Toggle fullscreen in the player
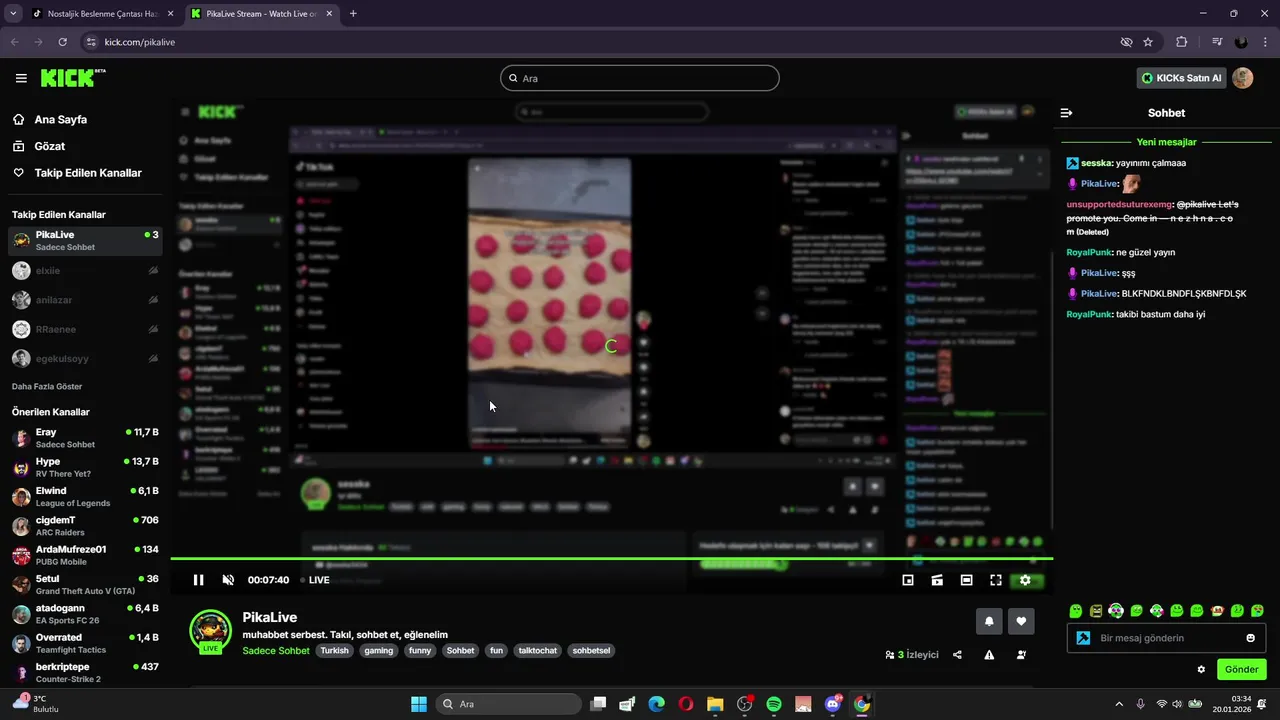The width and height of the screenshot is (1280, 720). tap(996, 580)
